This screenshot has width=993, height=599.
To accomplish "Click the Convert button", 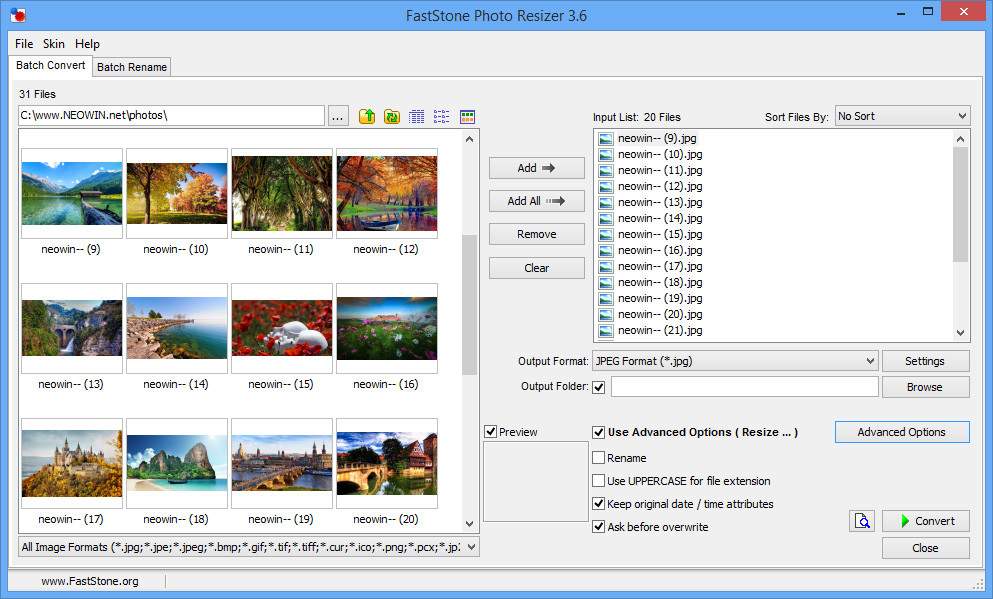I will coord(925,521).
